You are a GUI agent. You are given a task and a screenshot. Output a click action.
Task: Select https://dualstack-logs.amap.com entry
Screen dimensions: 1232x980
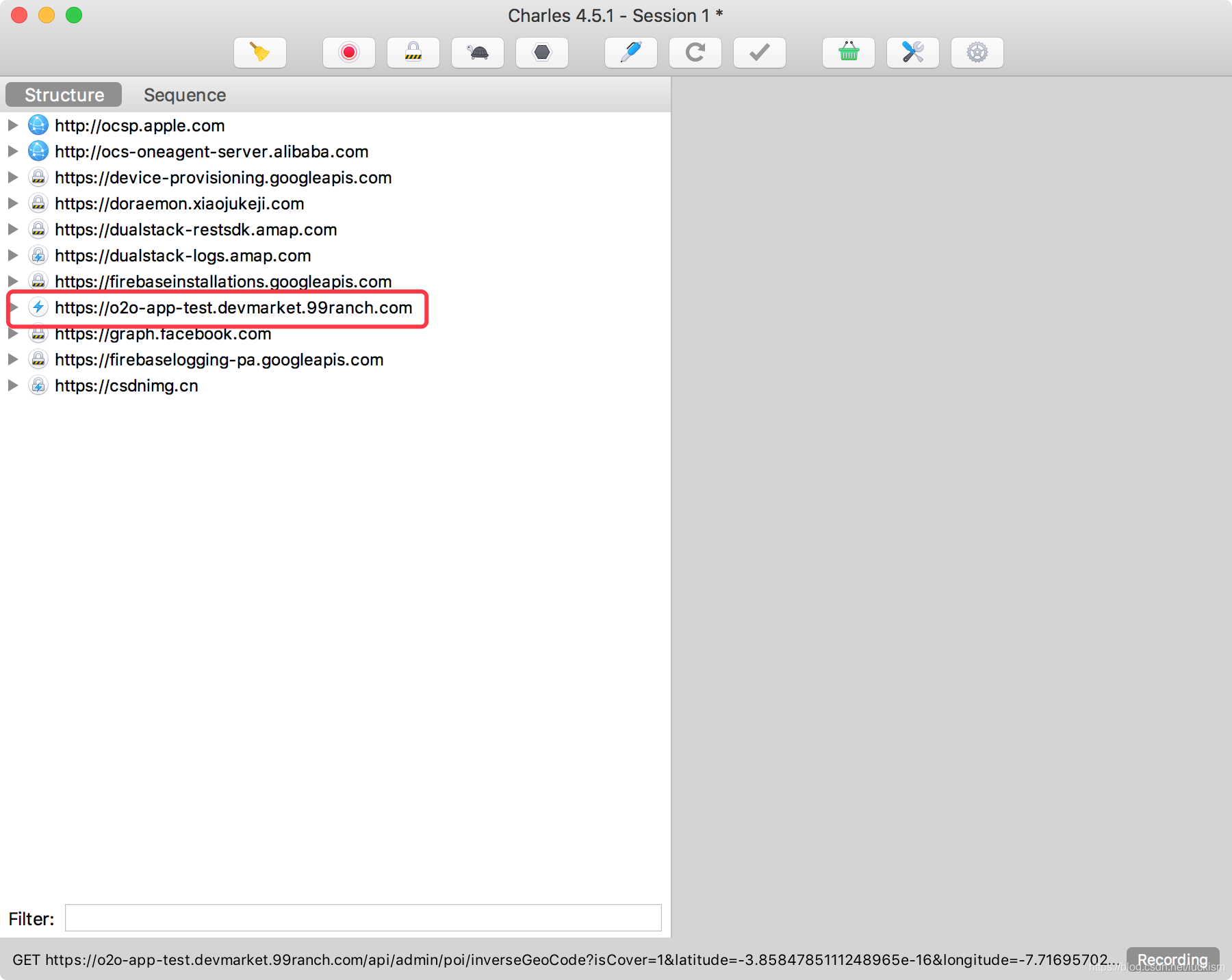183,255
